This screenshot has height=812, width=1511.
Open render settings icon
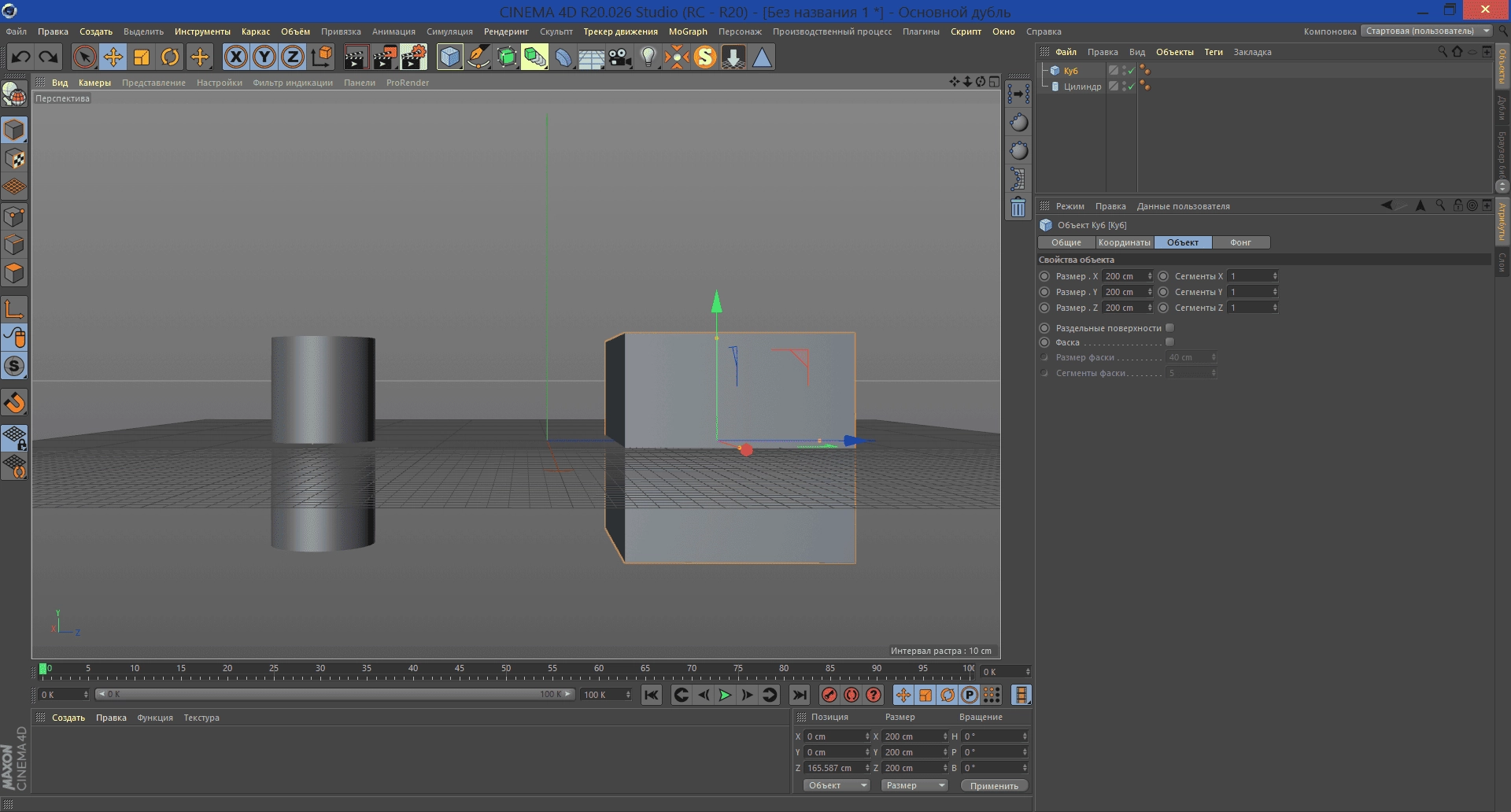pos(414,57)
